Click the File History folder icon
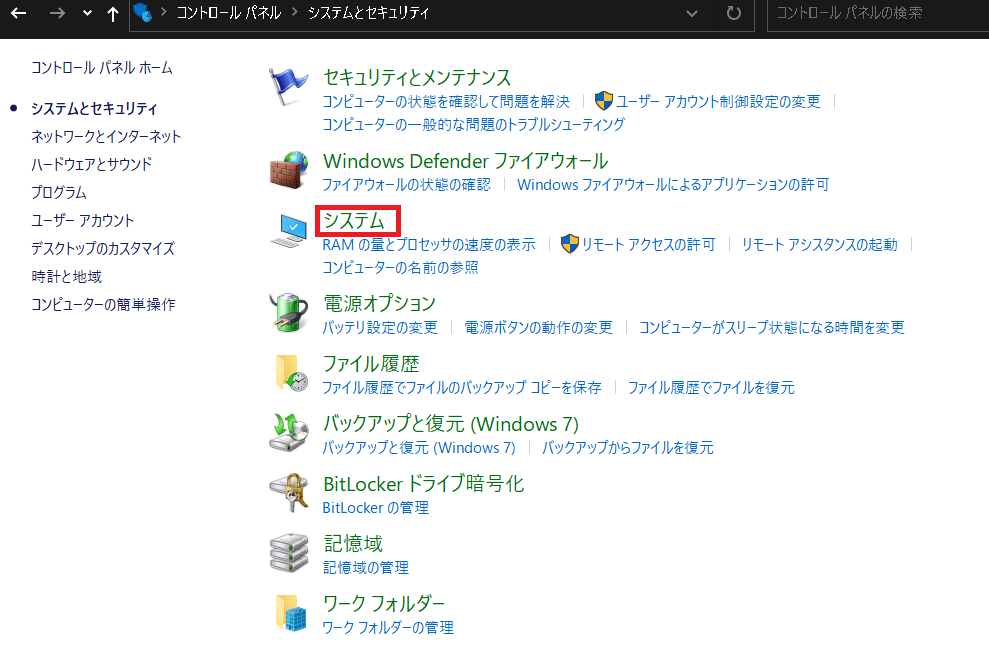 coord(289,373)
